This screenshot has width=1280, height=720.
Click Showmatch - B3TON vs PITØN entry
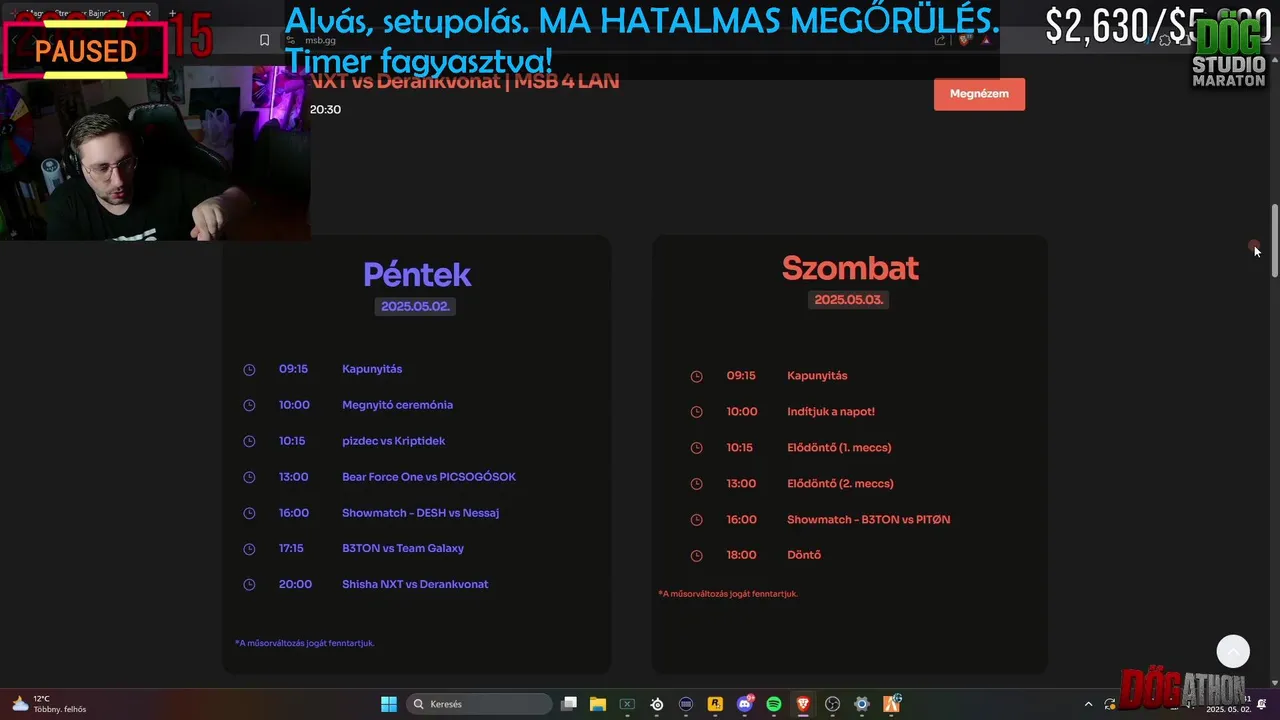click(869, 520)
